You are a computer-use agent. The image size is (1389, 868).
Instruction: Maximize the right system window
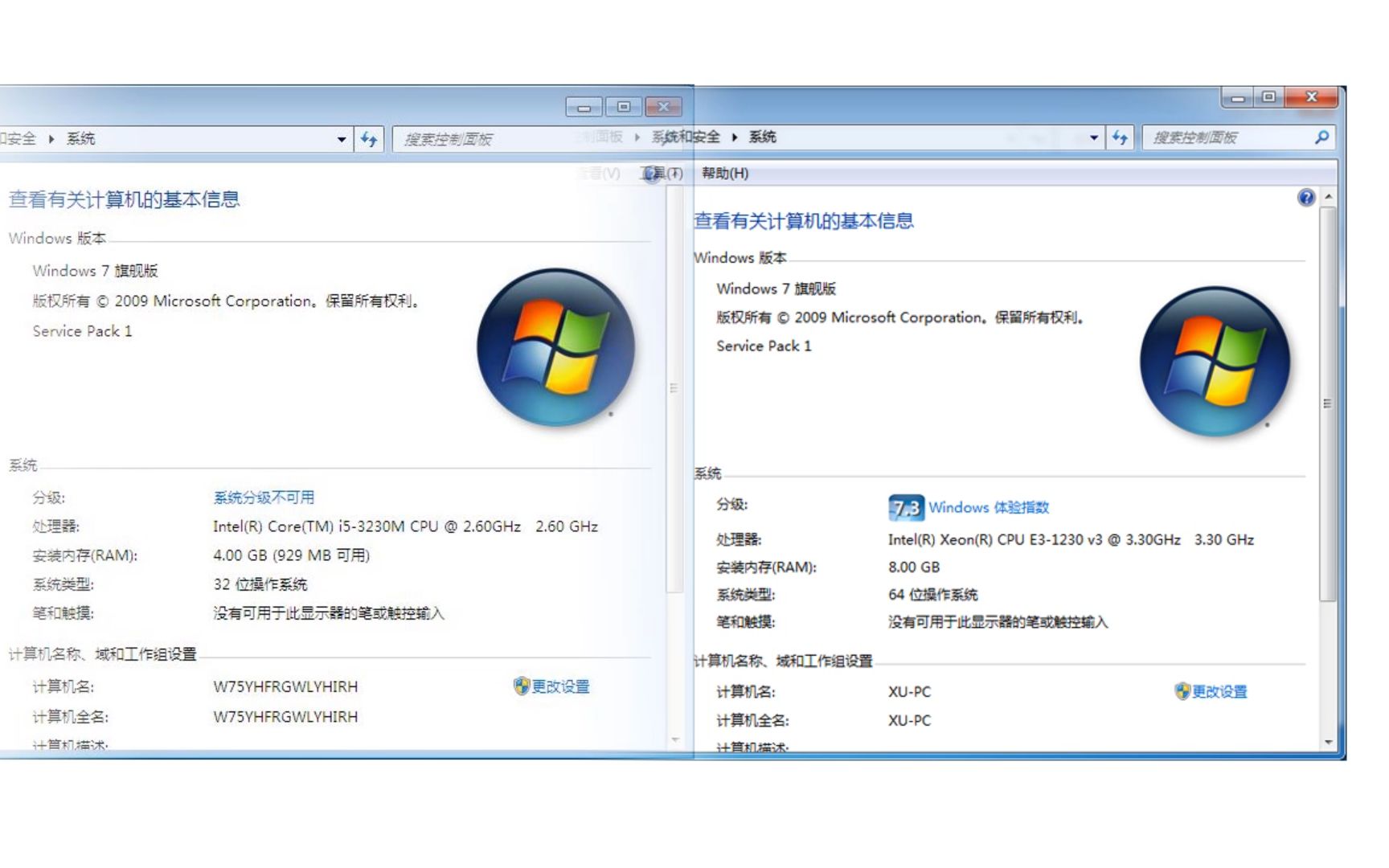coord(1268,97)
